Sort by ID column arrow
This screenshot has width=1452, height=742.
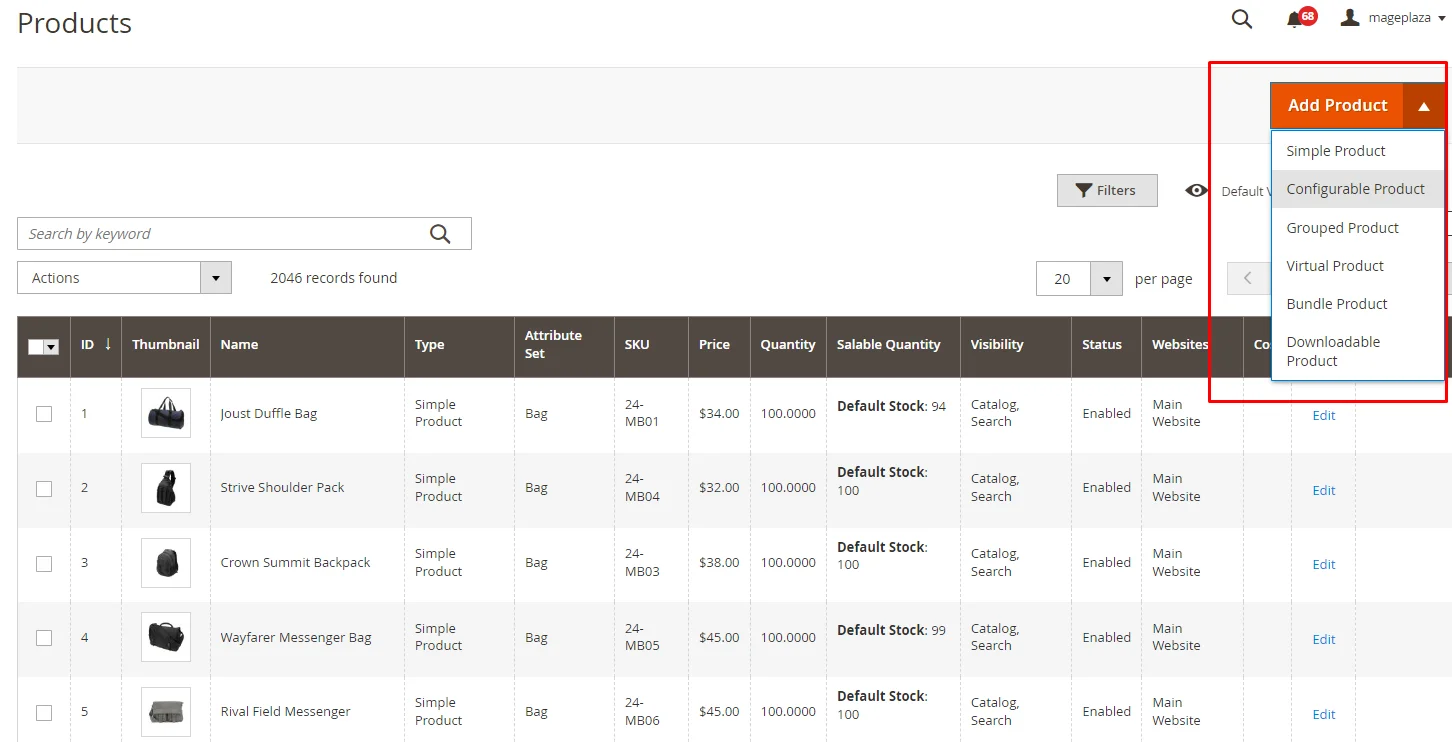click(108, 344)
